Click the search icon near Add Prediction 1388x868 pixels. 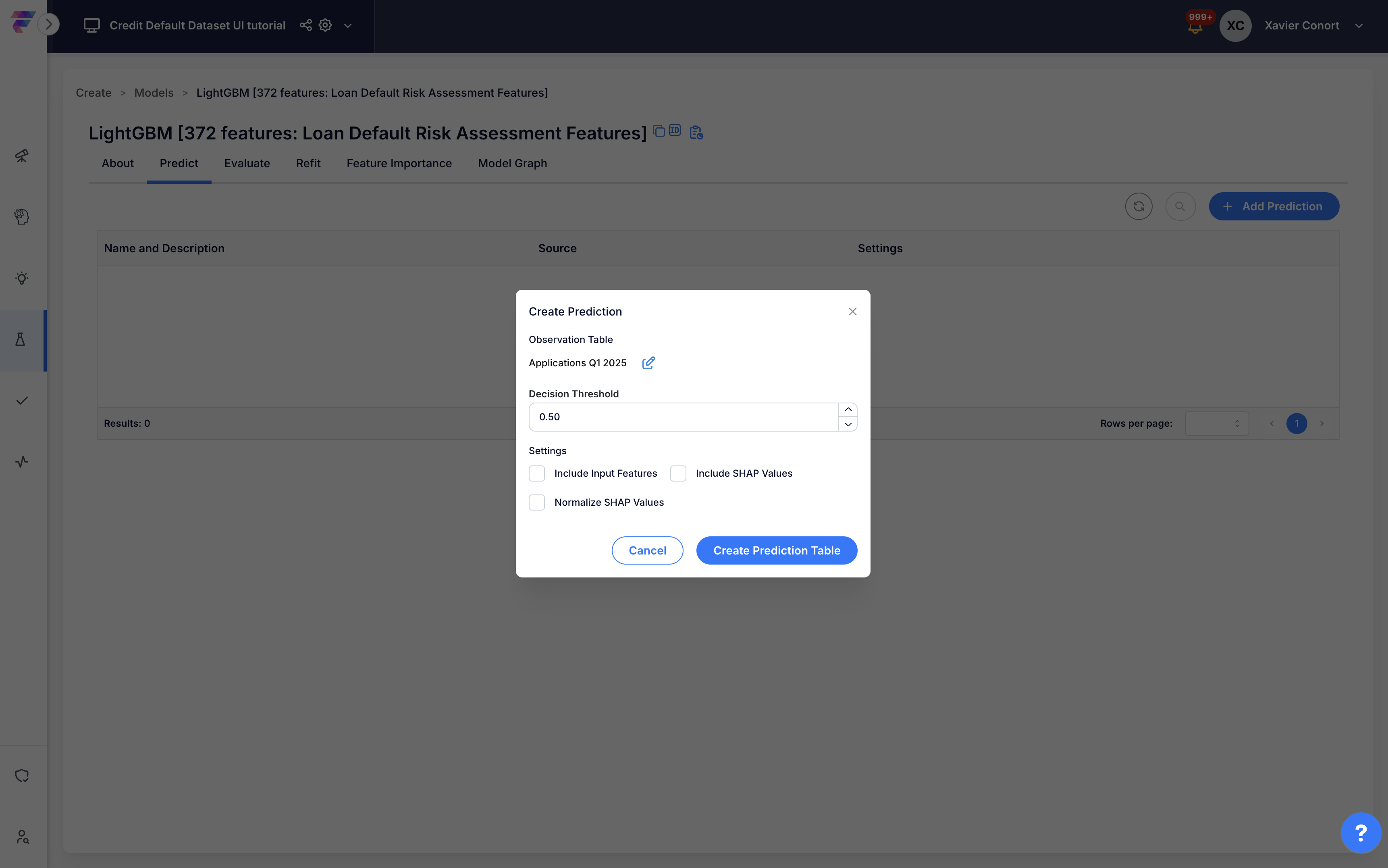[1180, 206]
